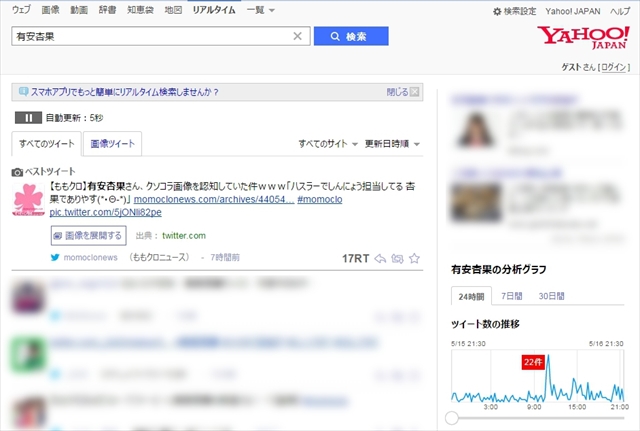Click the Twitter bird icon beside momoclonews
The width and height of the screenshot is (640, 431).
pyautogui.click(x=55, y=258)
